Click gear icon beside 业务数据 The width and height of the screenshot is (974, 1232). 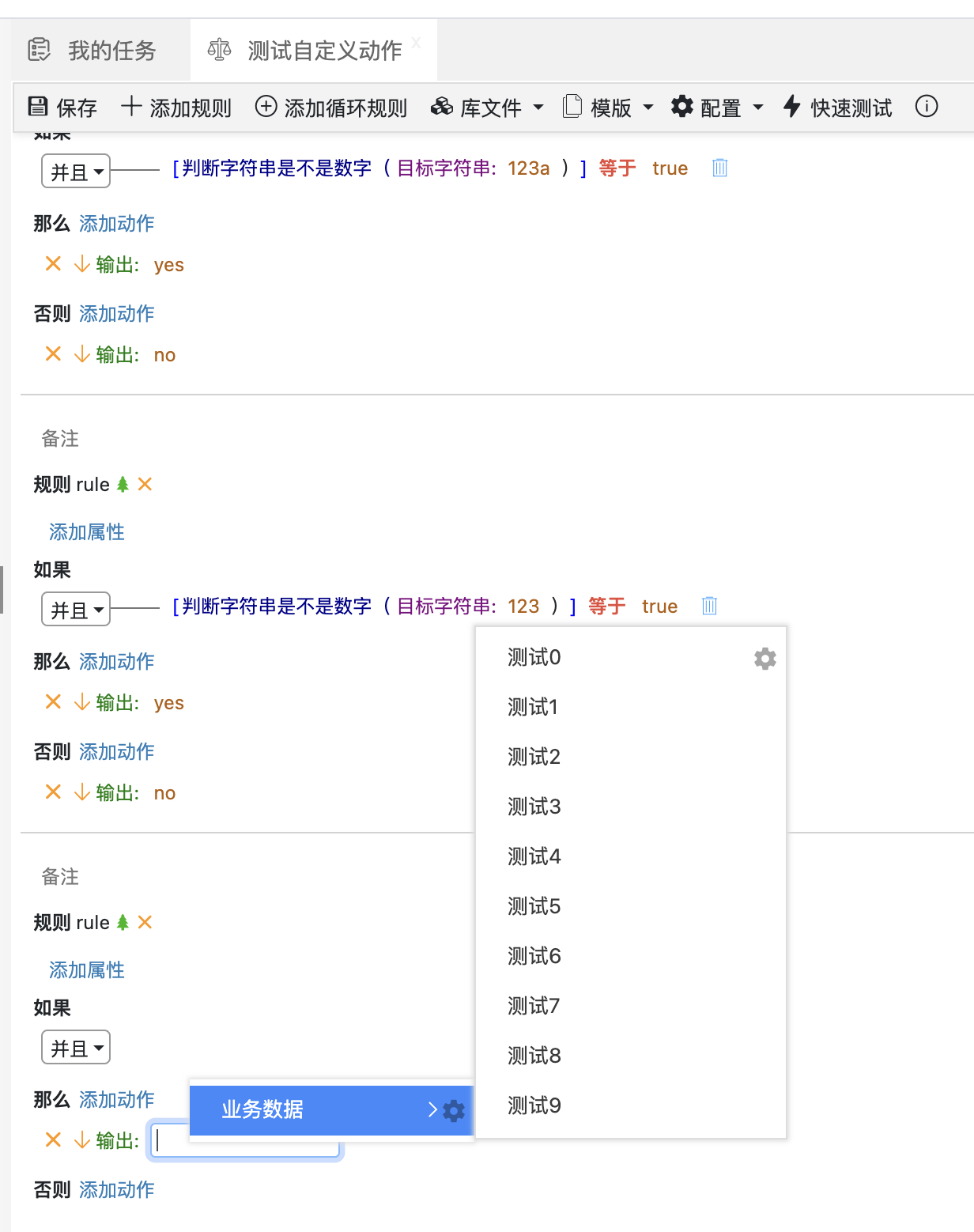tap(454, 1111)
